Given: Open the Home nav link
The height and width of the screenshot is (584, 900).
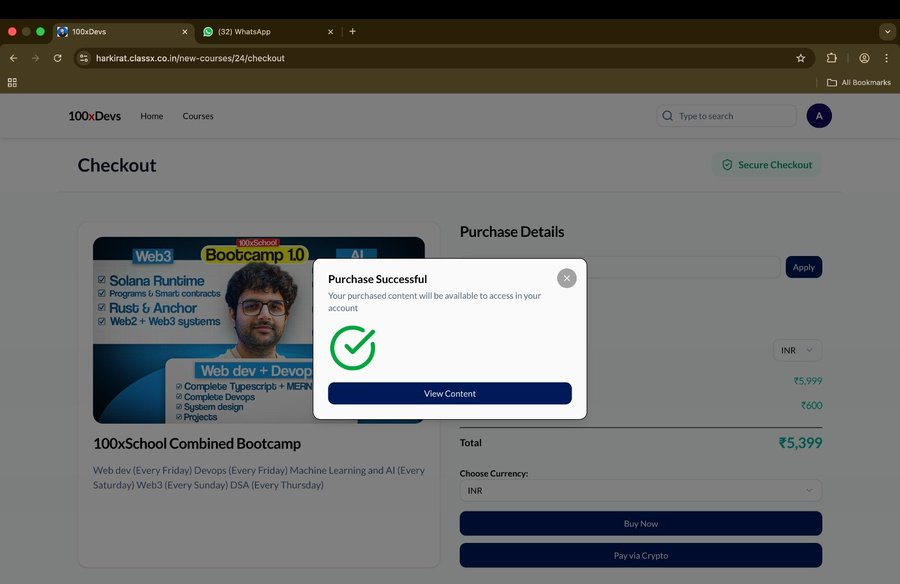Looking at the screenshot, I should (x=152, y=116).
